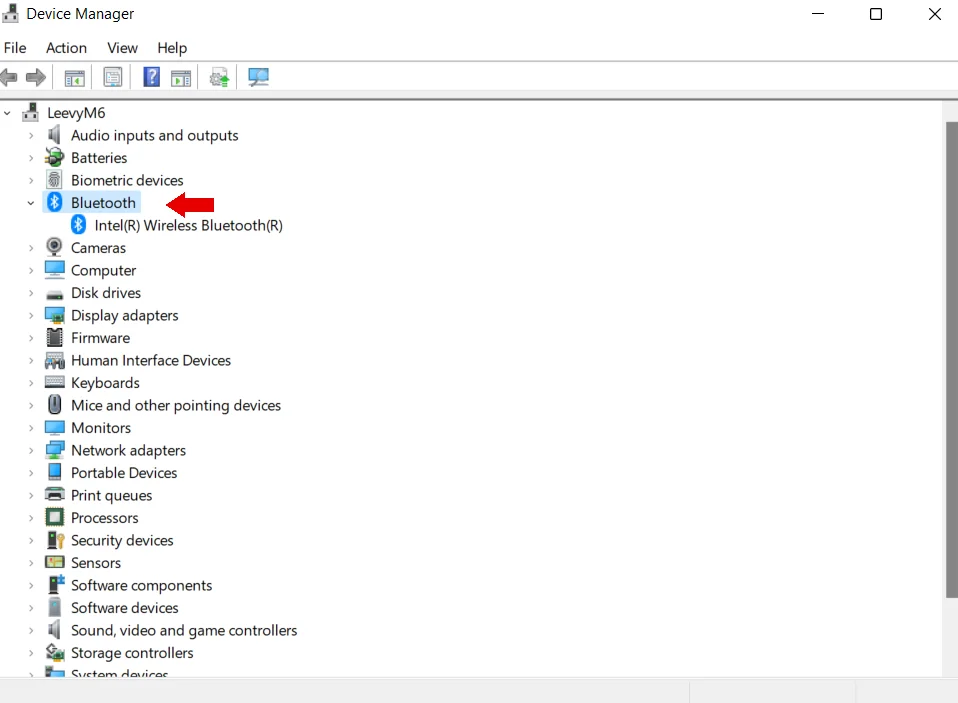Viewport: 958px width, 703px height.
Task: Click the Sensors category icon
Action: (54, 562)
